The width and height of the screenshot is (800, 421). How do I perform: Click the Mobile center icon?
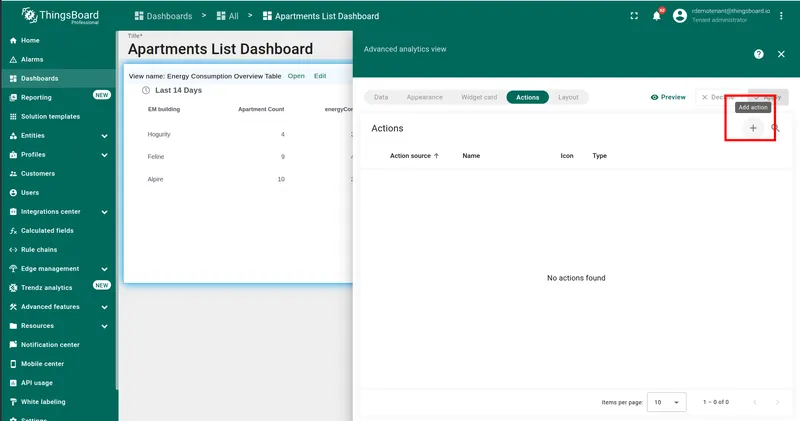(x=13, y=364)
